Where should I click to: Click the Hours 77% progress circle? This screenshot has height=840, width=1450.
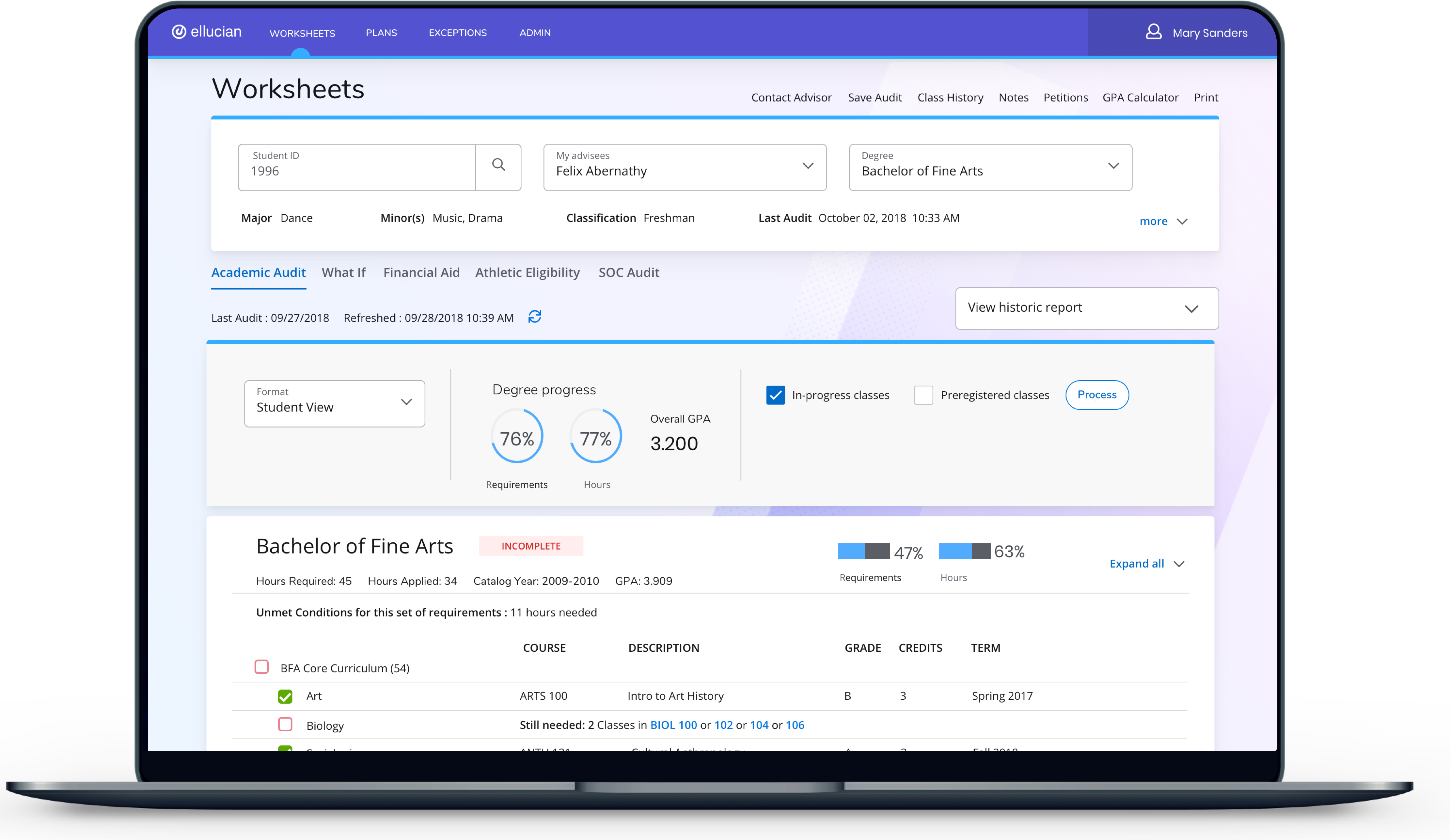point(595,436)
